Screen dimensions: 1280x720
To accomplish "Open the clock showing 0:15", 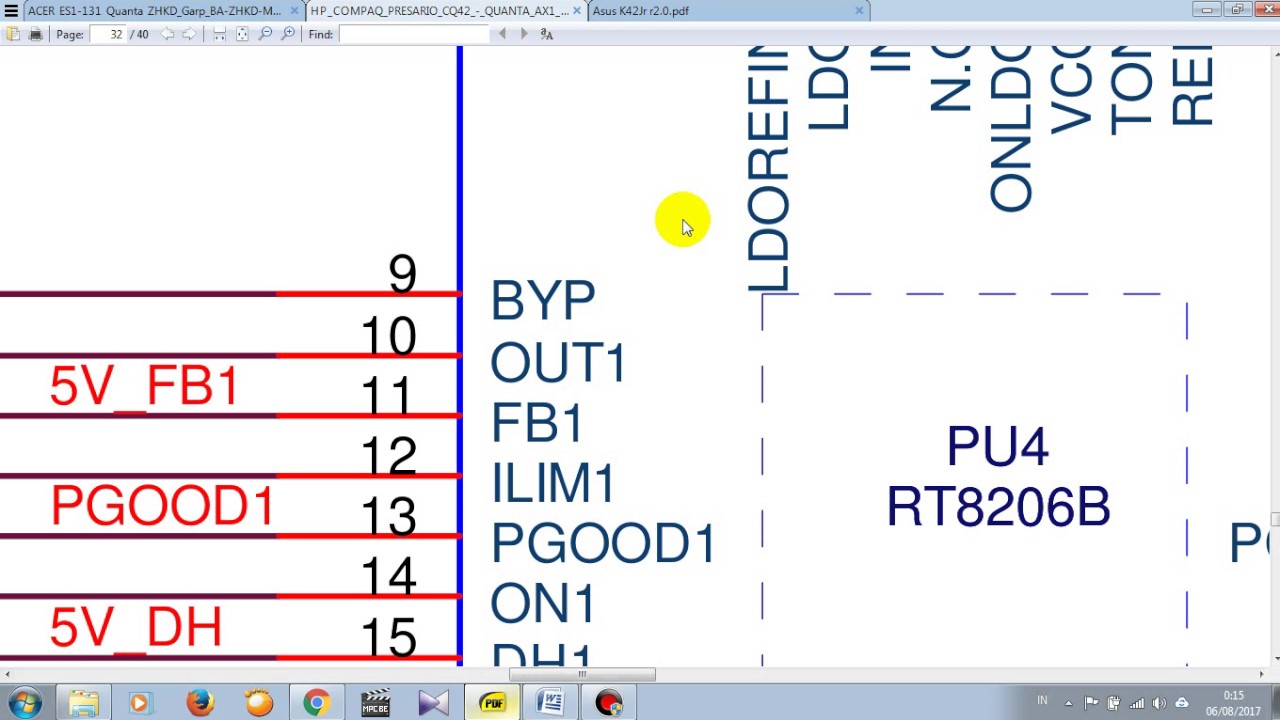I will pyautogui.click(x=1233, y=703).
